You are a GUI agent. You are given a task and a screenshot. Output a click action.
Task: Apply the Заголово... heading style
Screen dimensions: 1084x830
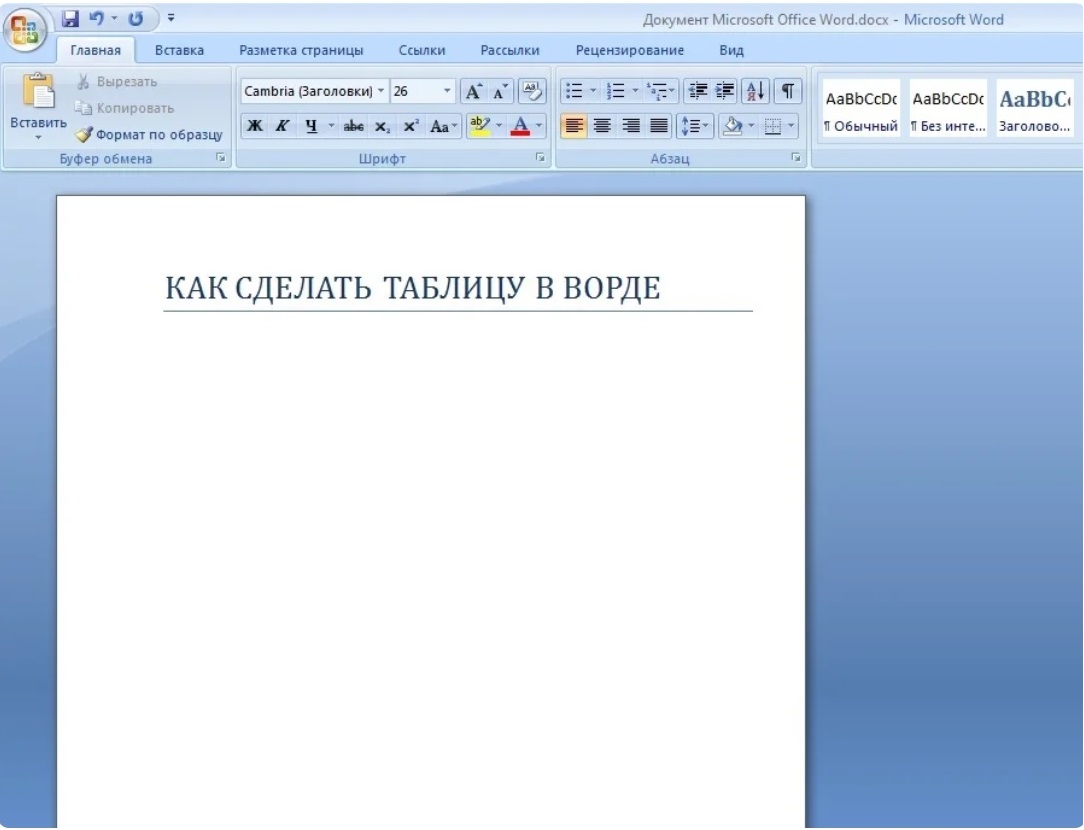[1035, 108]
